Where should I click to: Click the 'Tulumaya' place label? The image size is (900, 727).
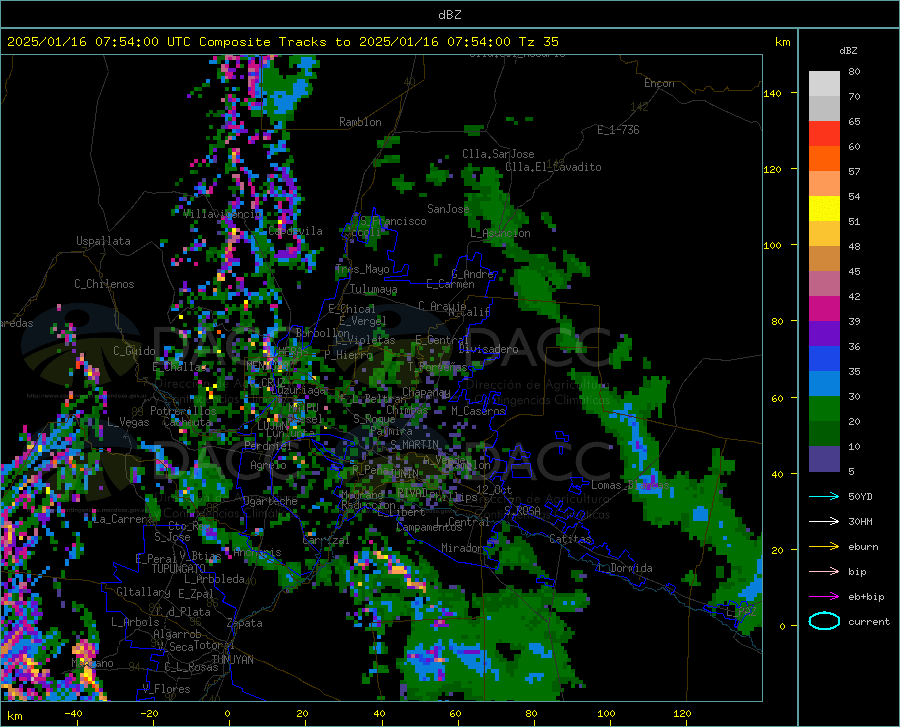tap(373, 289)
